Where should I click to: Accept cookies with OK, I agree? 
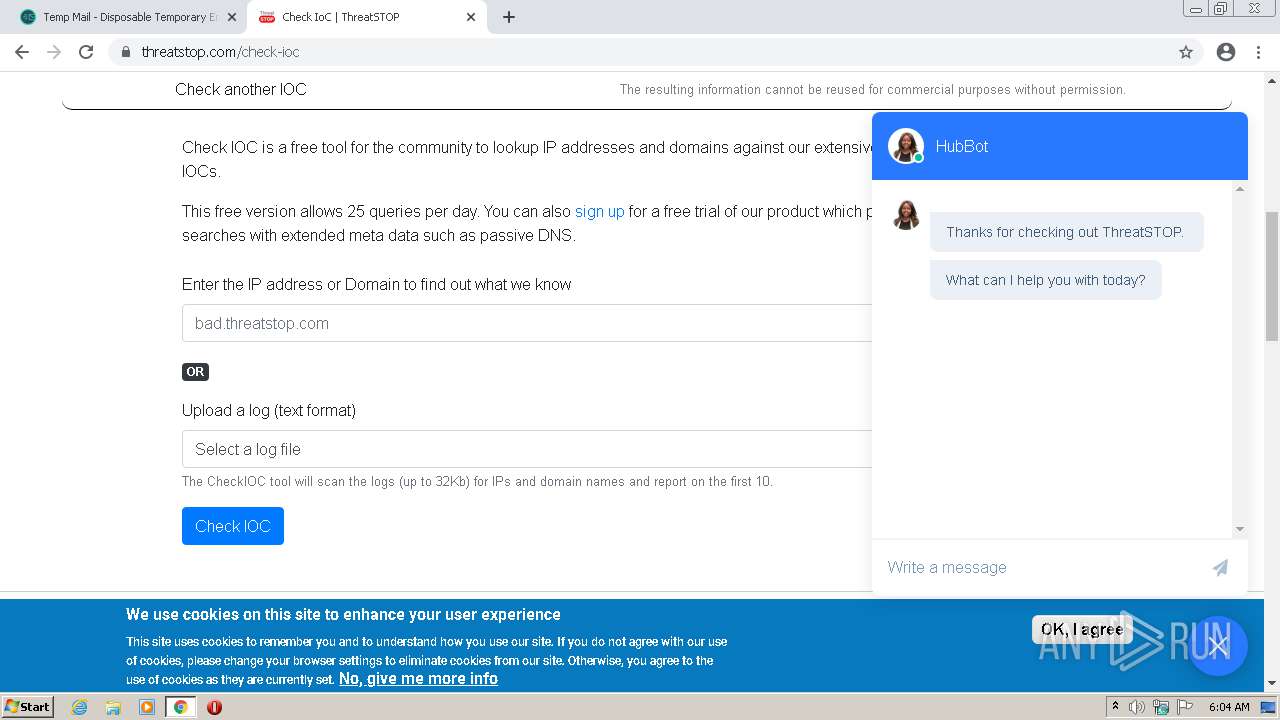pos(1082,629)
